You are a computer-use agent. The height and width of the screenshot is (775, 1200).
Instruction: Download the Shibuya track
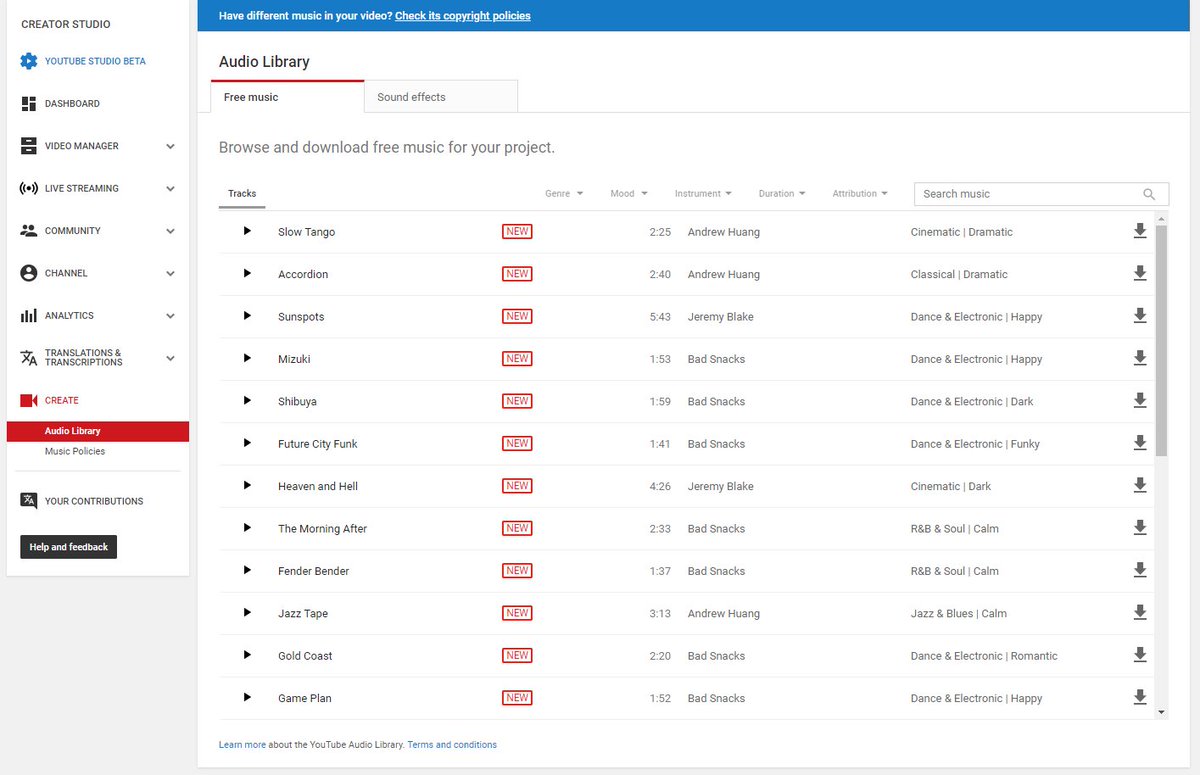tap(1139, 400)
